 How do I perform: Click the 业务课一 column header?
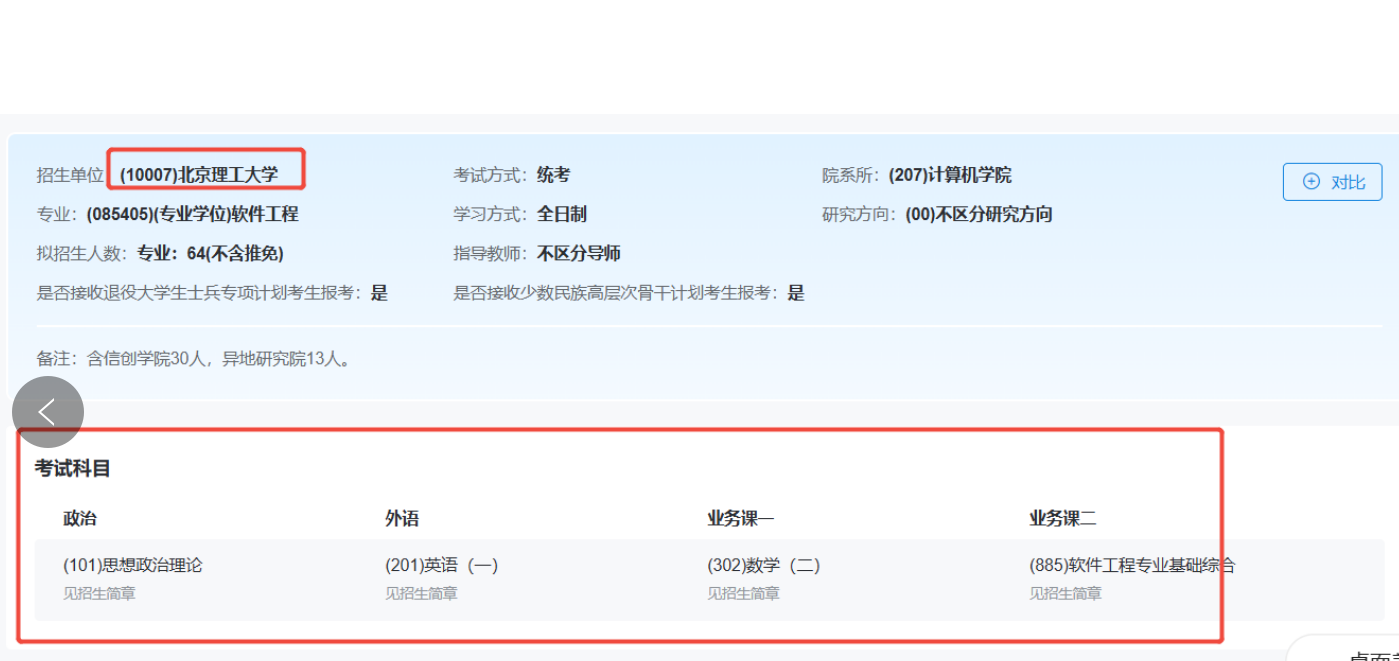tap(741, 518)
